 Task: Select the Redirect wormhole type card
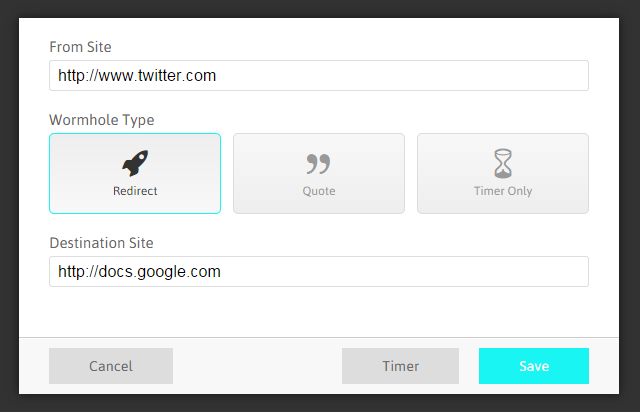(135, 173)
